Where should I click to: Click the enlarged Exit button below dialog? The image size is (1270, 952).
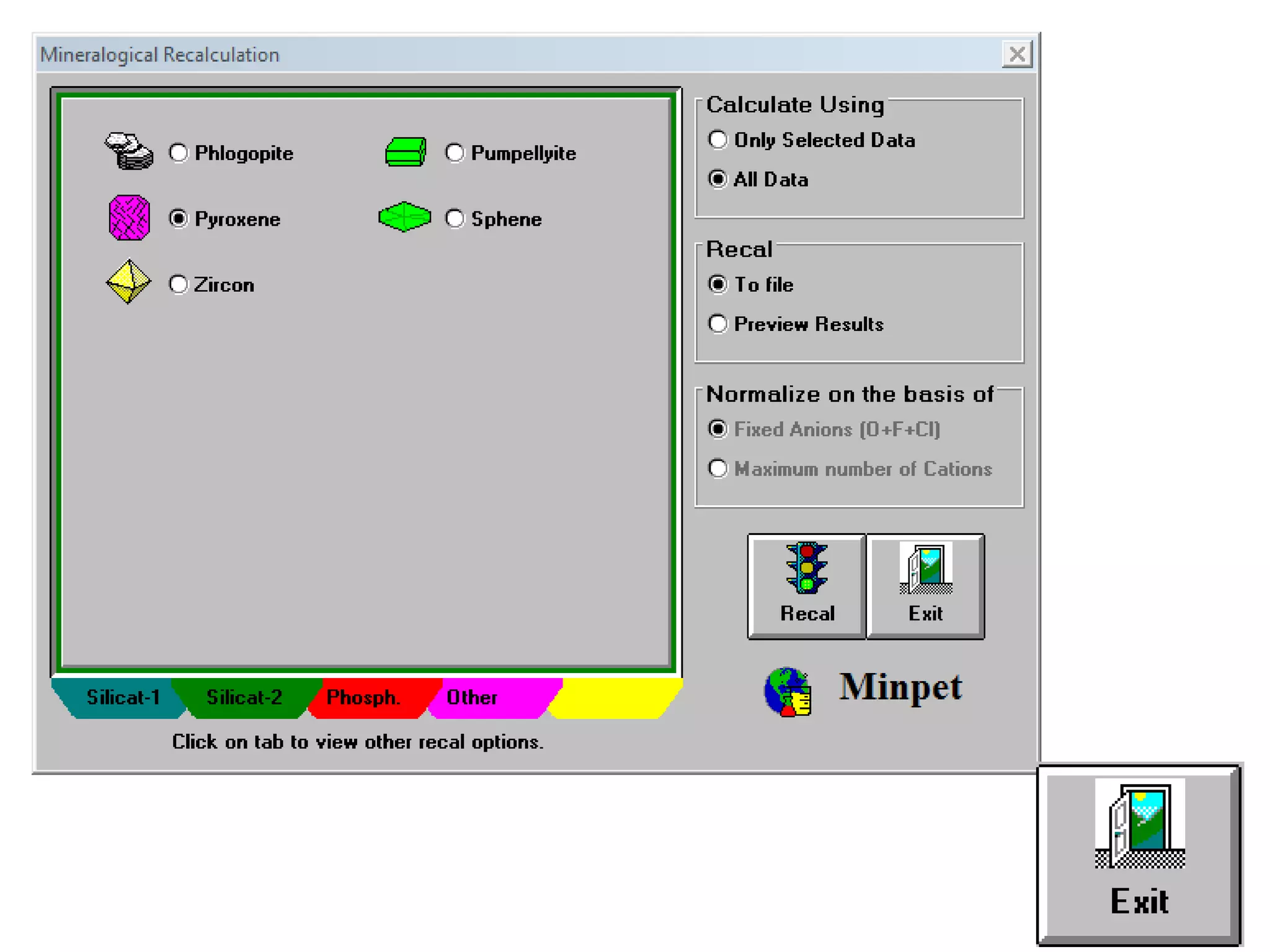[x=1139, y=854]
